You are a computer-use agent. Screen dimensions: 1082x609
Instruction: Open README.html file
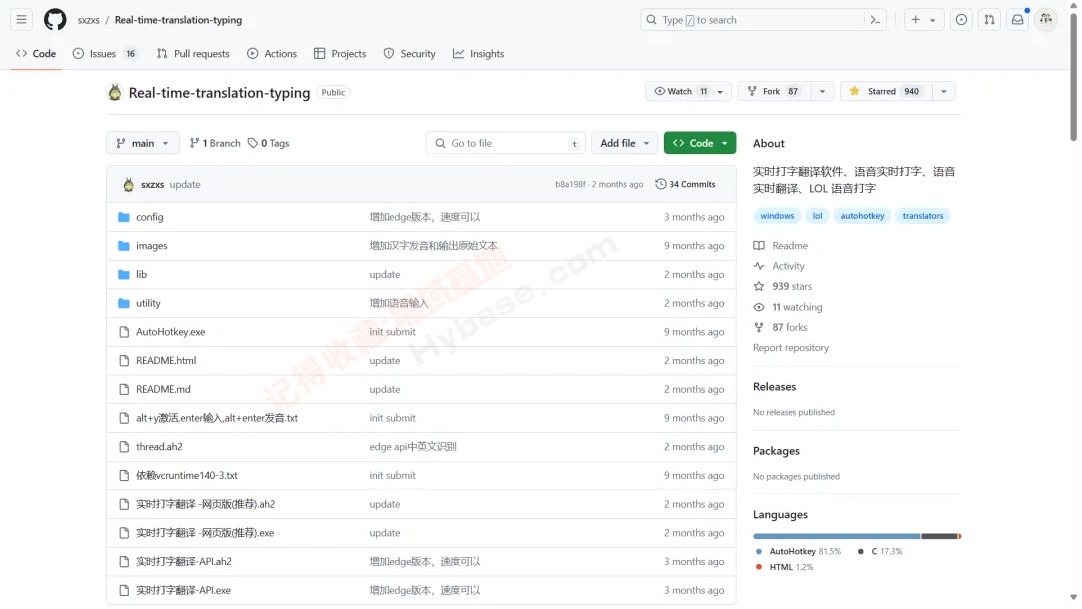coord(166,361)
